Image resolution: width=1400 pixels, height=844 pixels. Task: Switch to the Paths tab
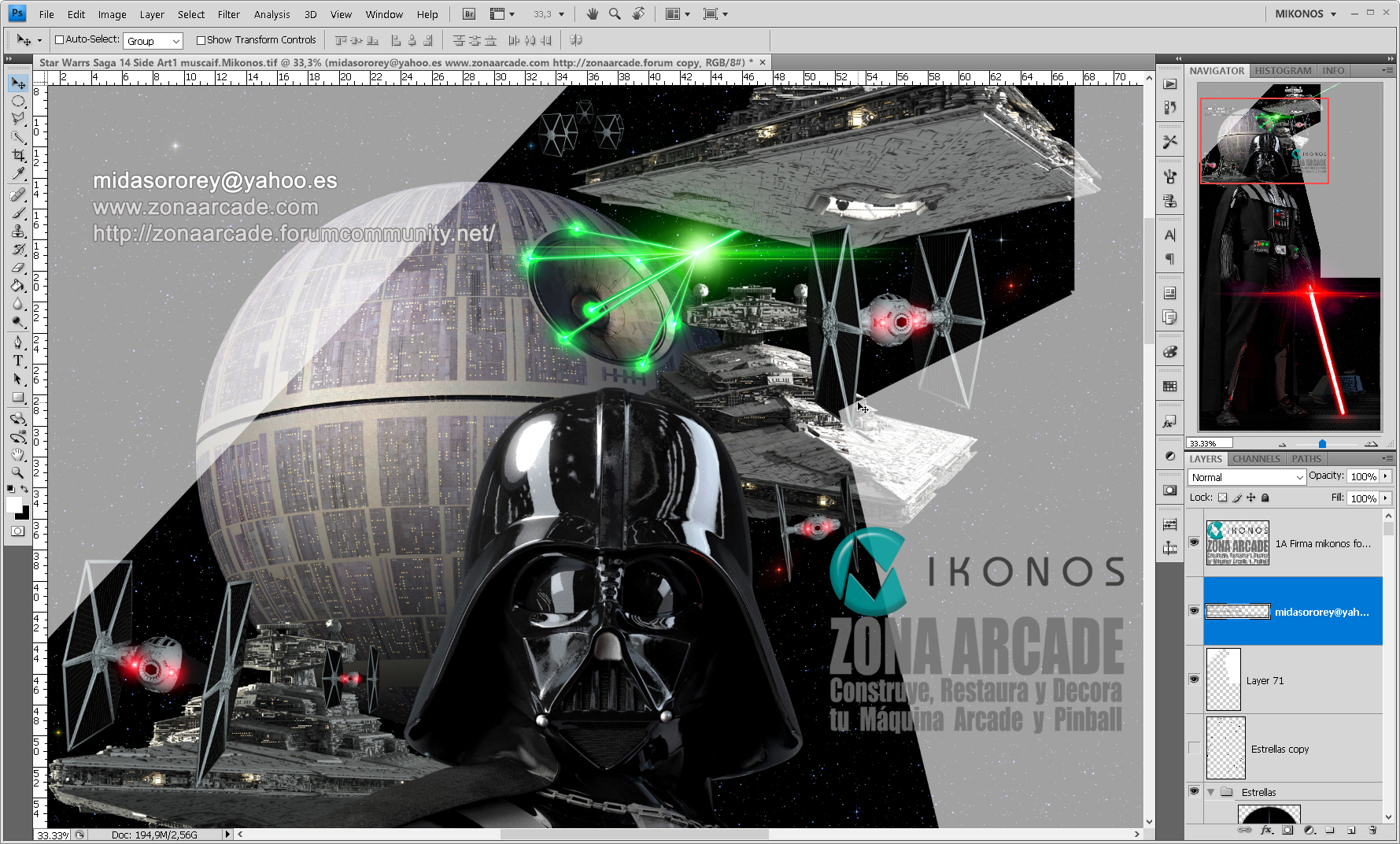(x=1306, y=459)
